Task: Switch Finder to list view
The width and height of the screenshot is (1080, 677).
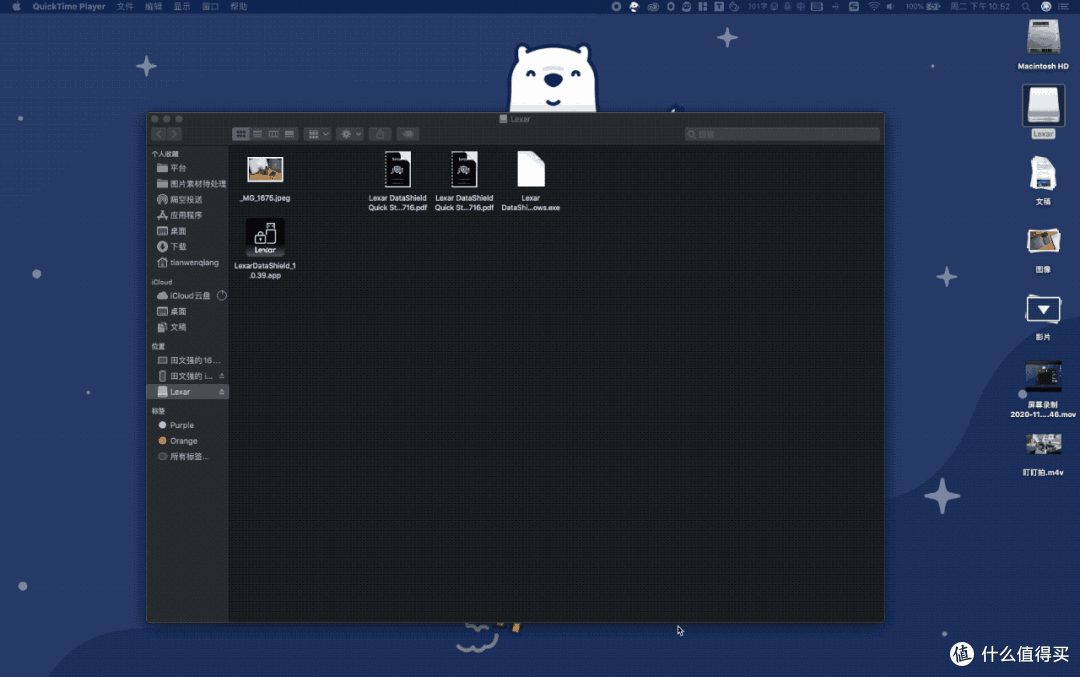Action: 257,134
